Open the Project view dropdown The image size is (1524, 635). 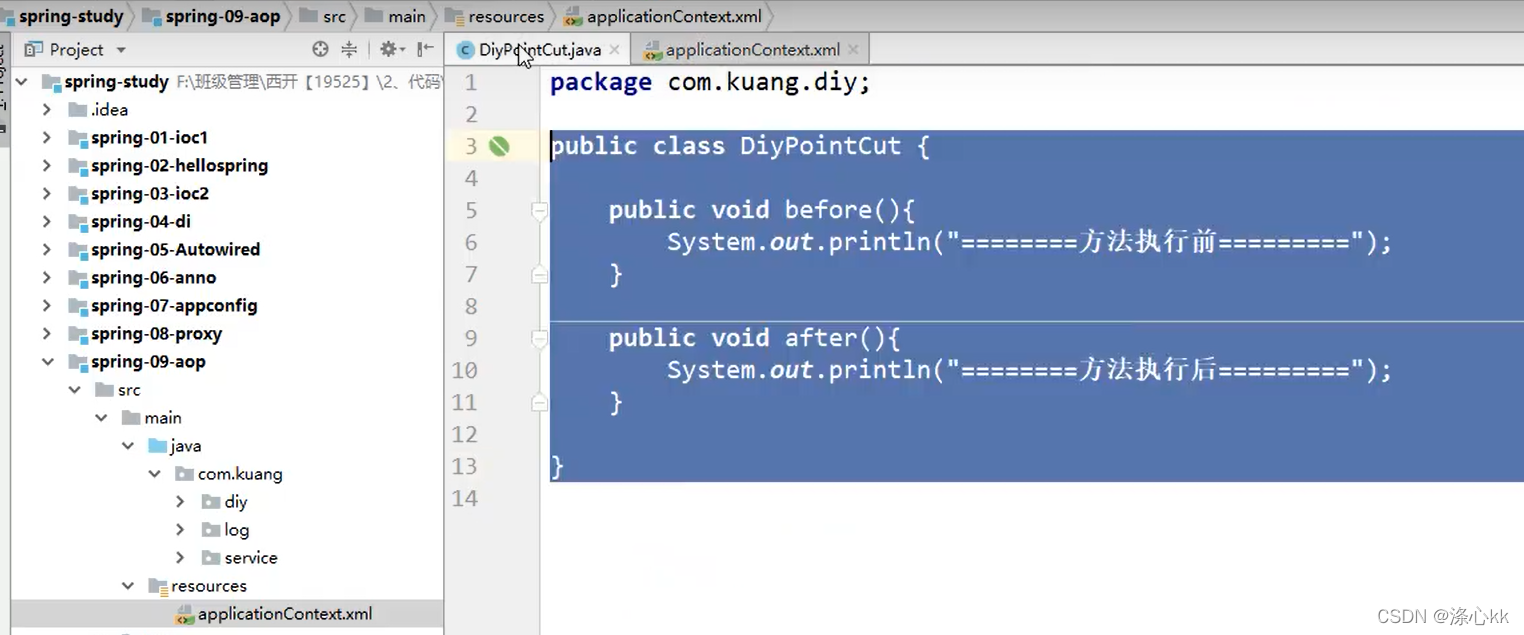[121, 50]
